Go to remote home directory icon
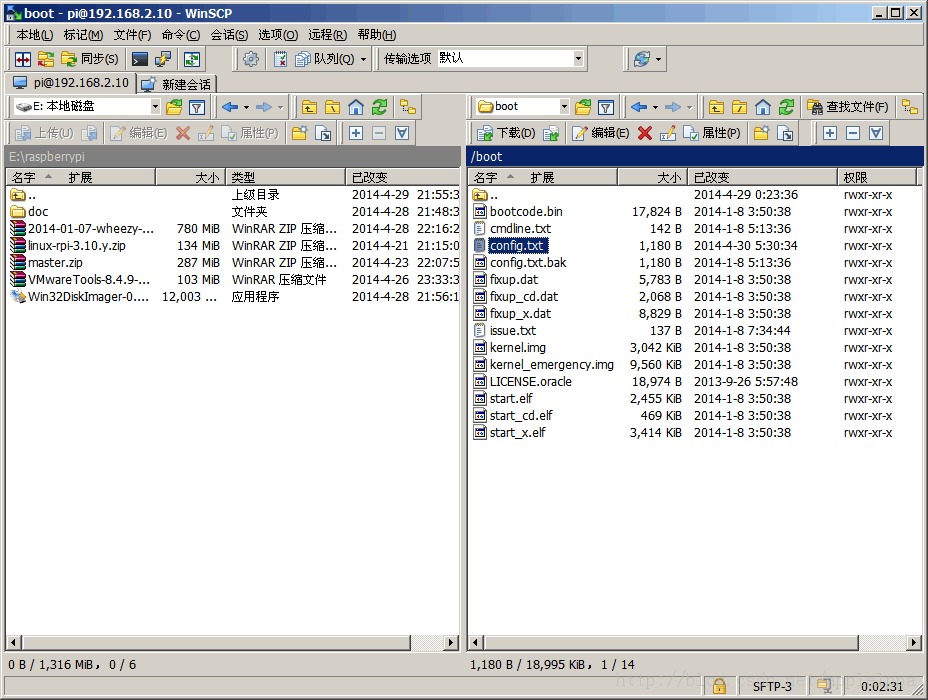Screen dimensions: 928x700 [x=763, y=107]
